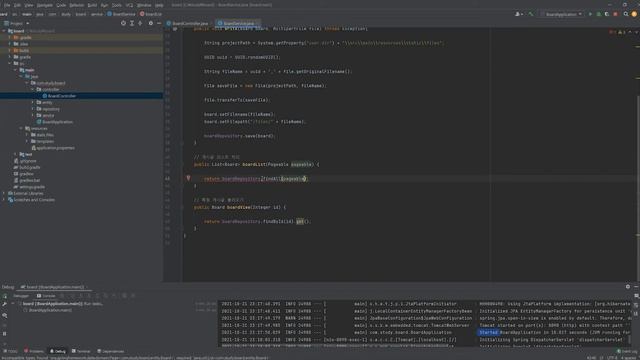This screenshot has width=640, height=360.
Task: Expand External Libraries node
Action: (x=4, y=193)
